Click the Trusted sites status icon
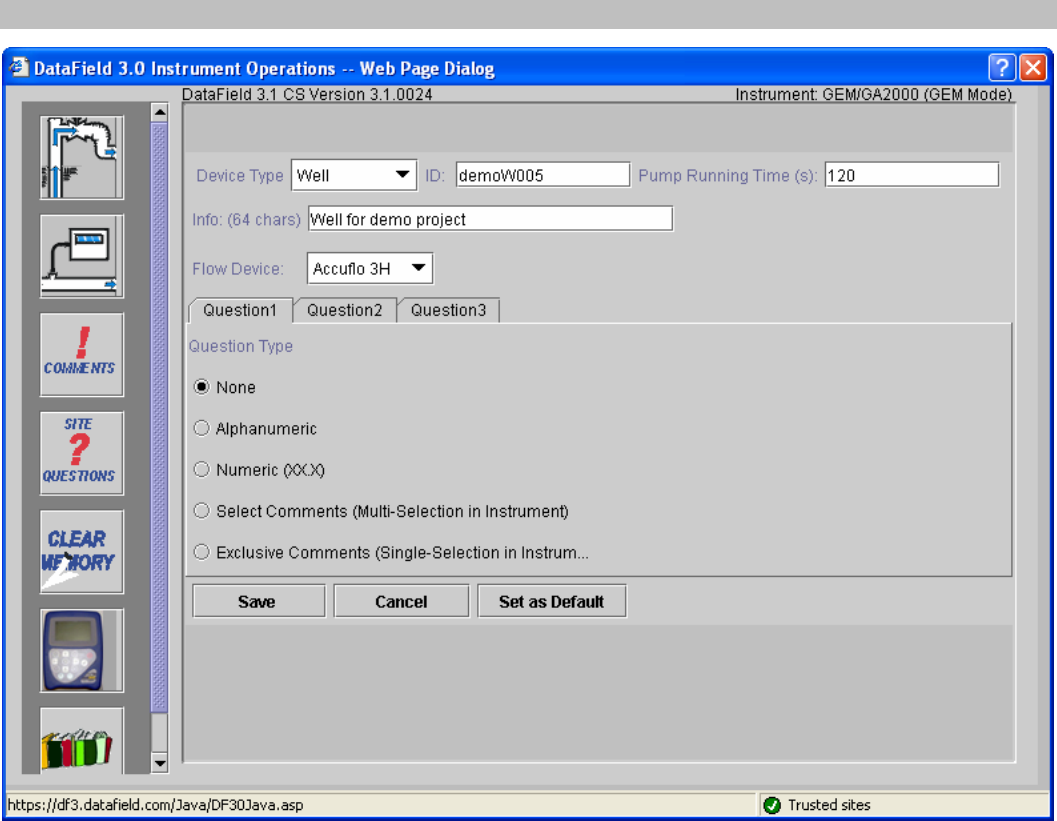Viewport: 1057px width, 821px height. 772,805
